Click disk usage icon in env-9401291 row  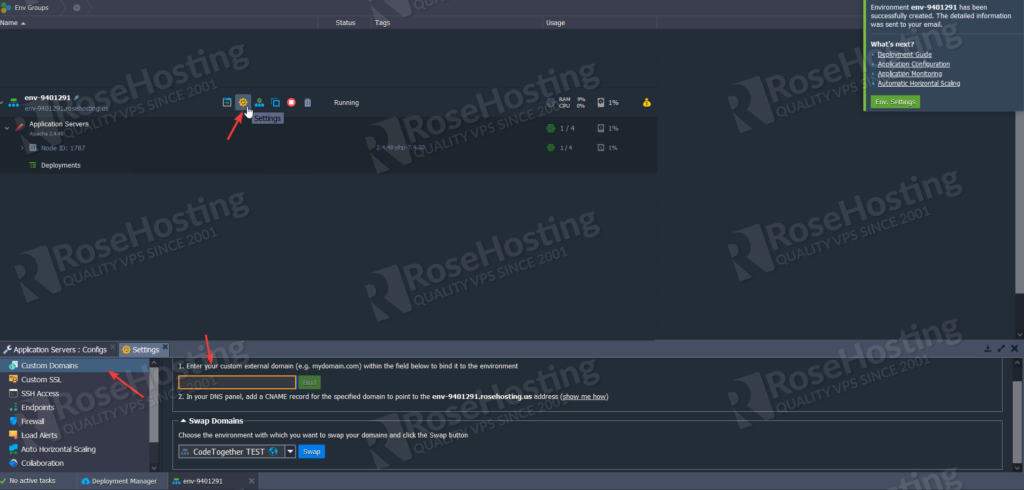point(601,103)
